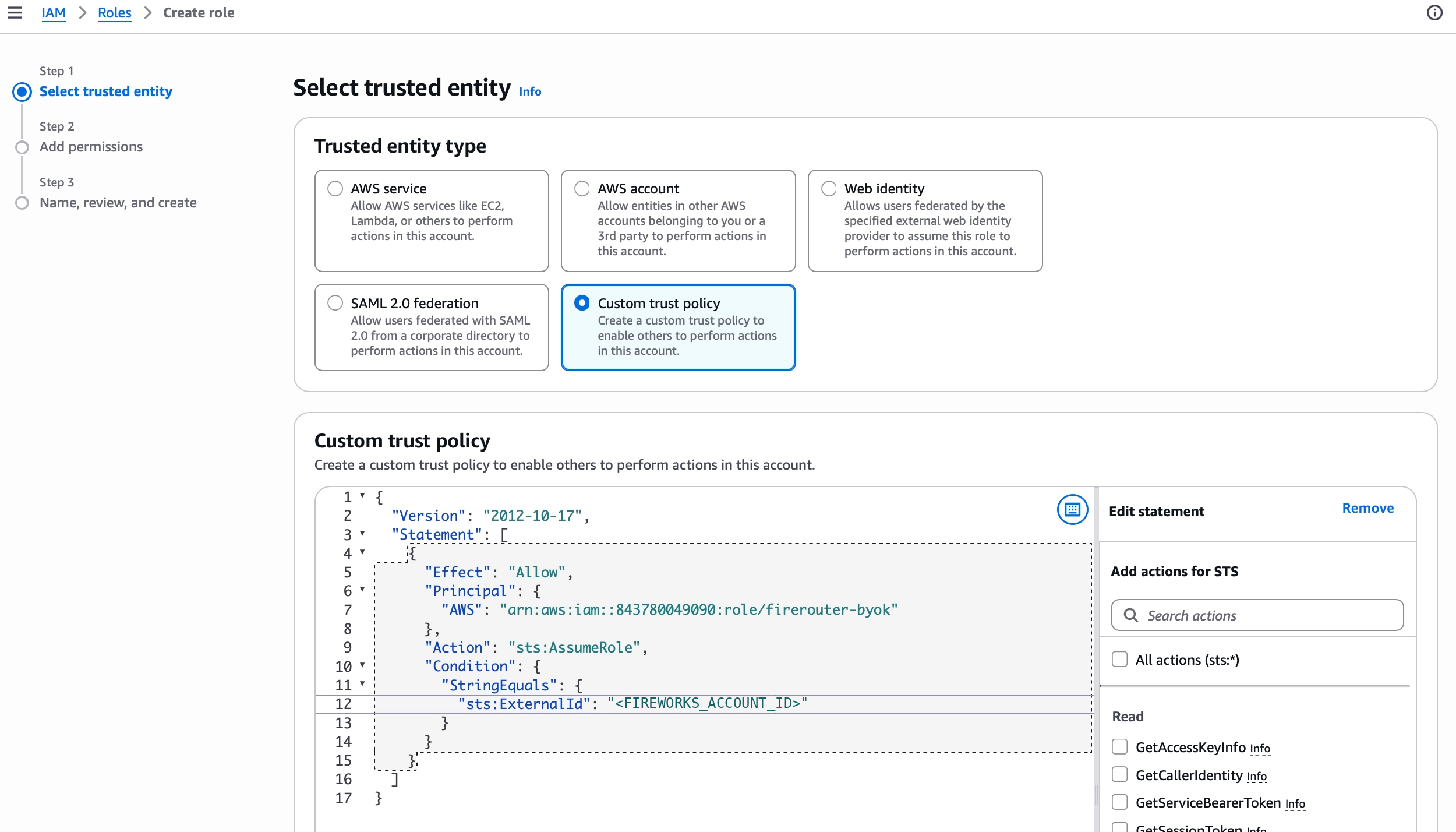Viewport: 1456px width, 832px height.
Task: Click the search magnifier icon in Search actions
Action: click(x=1130, y=615)
